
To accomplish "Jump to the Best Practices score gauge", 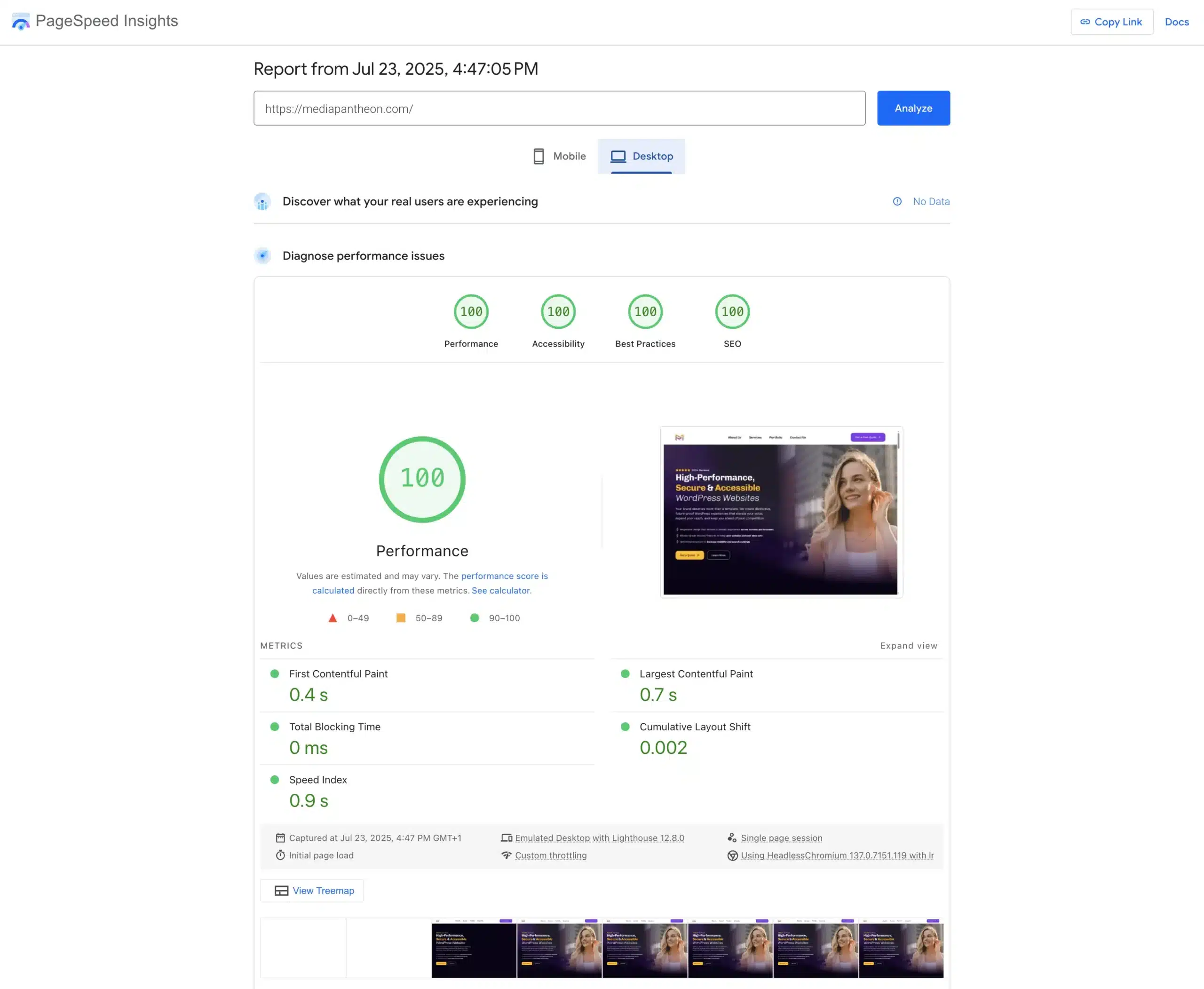I will click(x=646, y=321).
